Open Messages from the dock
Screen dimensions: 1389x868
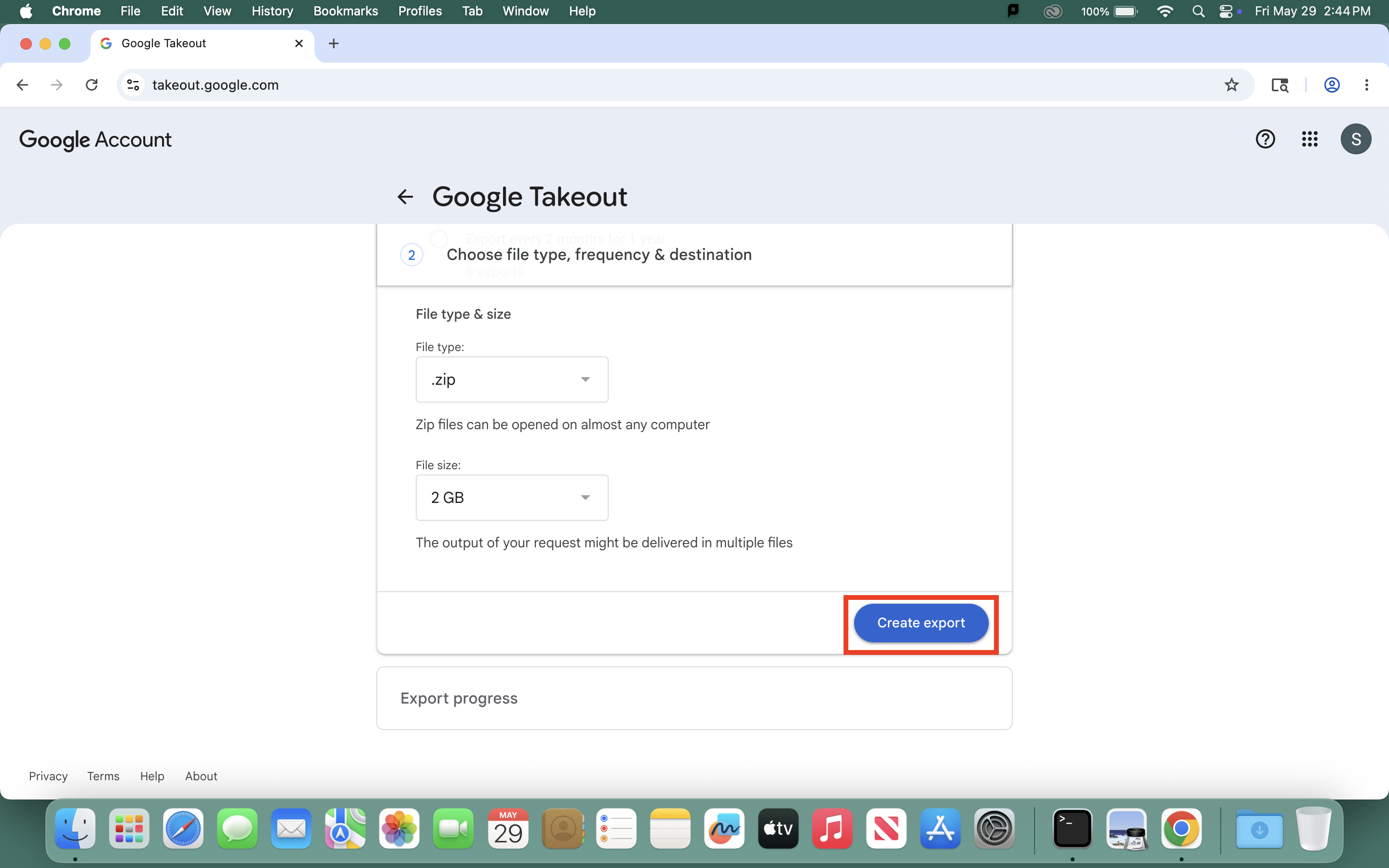click(x=237, y=828)
